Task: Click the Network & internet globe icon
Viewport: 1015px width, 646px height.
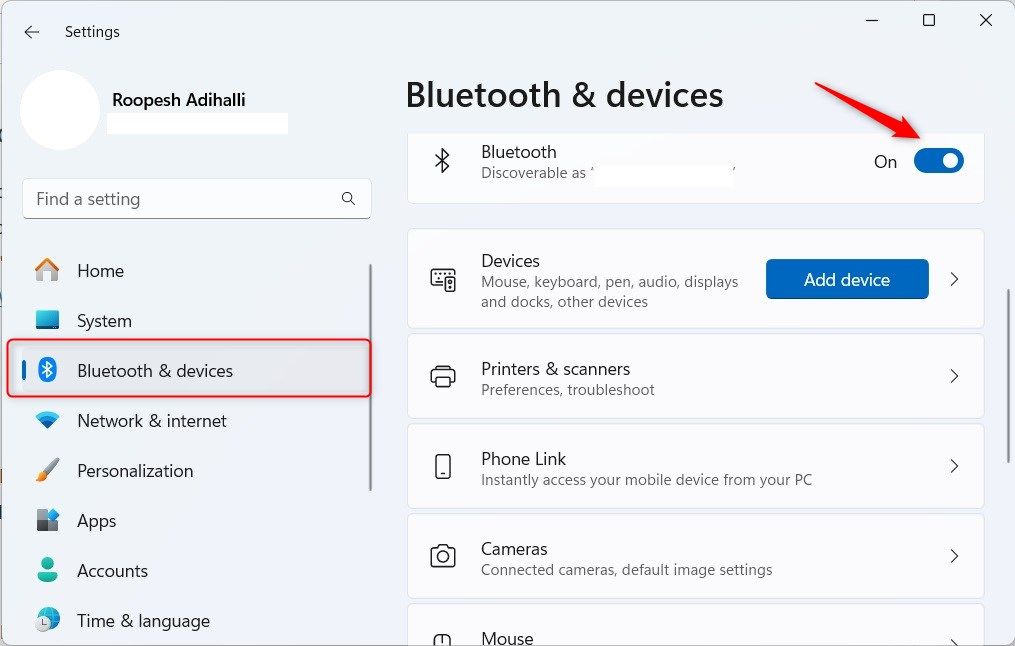Action: (x=47, y=420)
